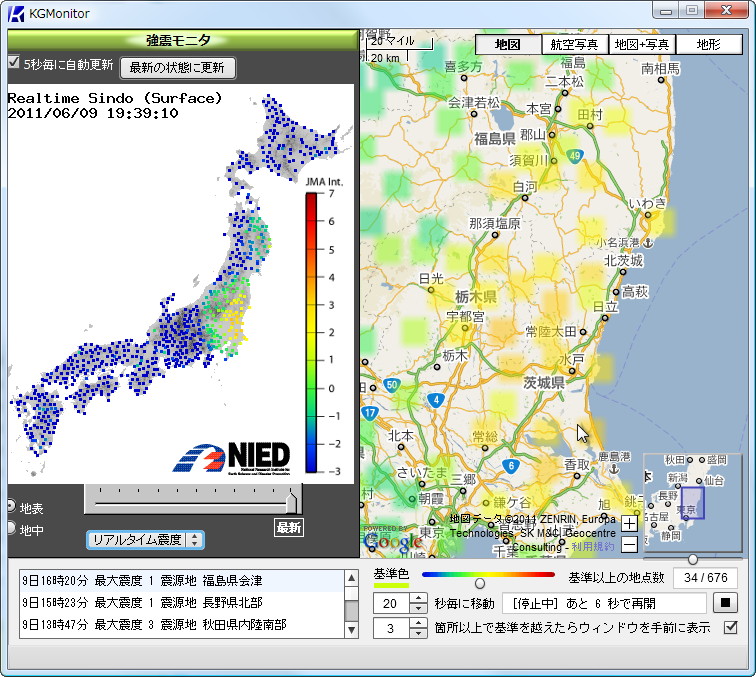Switch map to 航空写真 view

pyautogui.click(x=575, y=44)
